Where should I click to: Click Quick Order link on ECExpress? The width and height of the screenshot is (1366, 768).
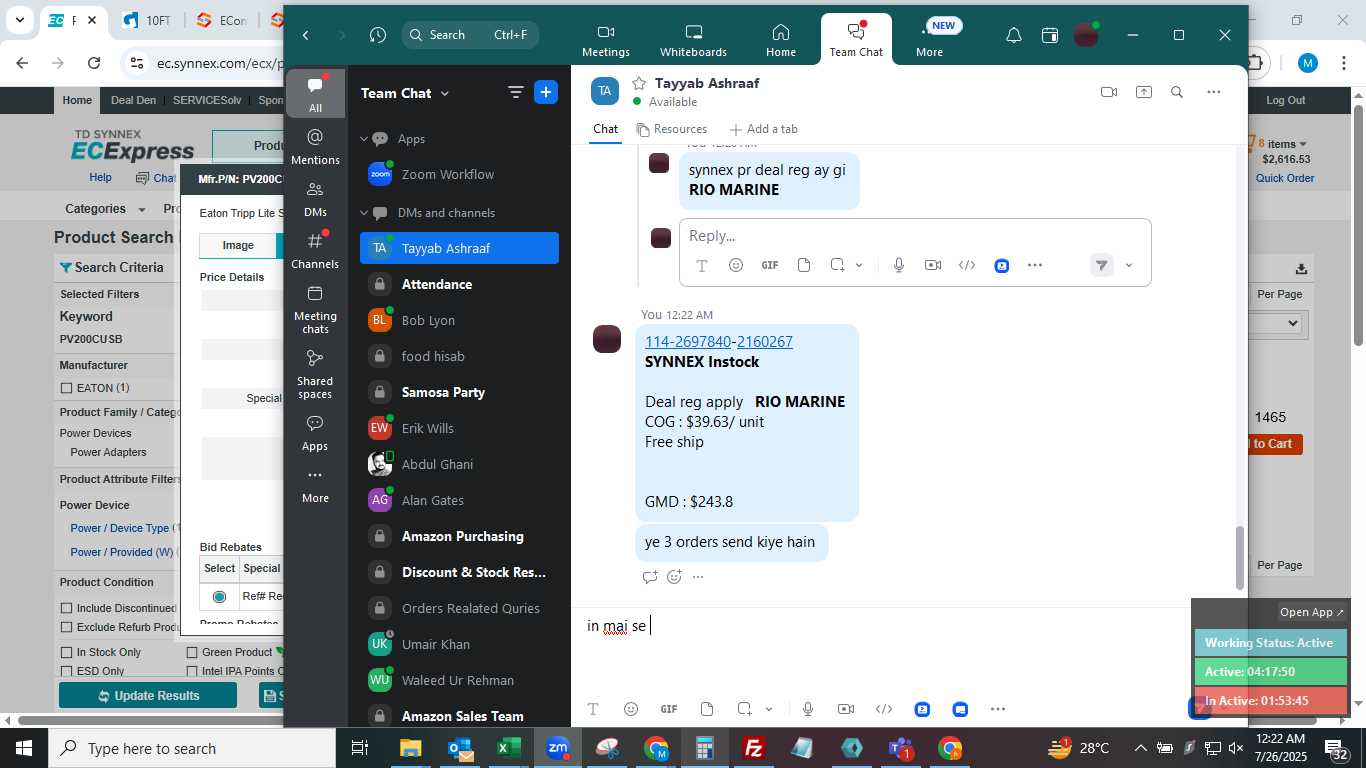pos(1285,178)
